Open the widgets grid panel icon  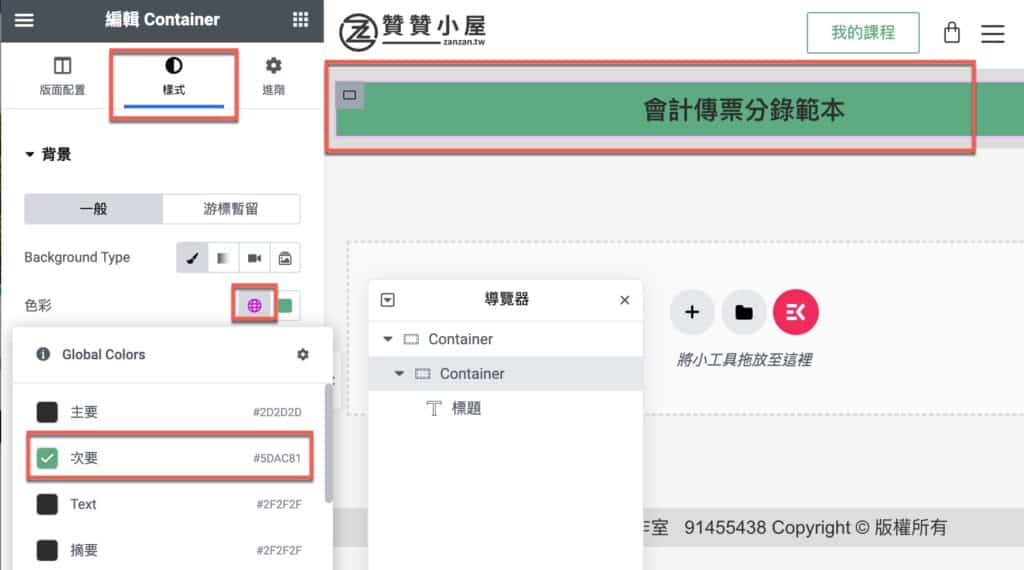(300, 20)
